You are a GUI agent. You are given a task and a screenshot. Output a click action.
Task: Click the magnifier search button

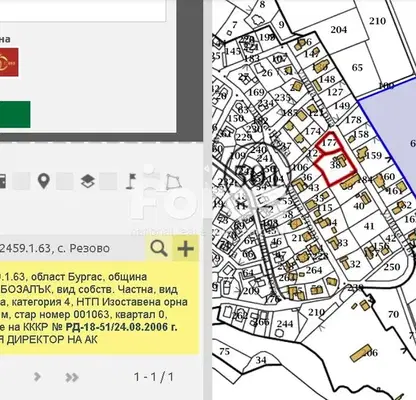(x=159, y=248)
